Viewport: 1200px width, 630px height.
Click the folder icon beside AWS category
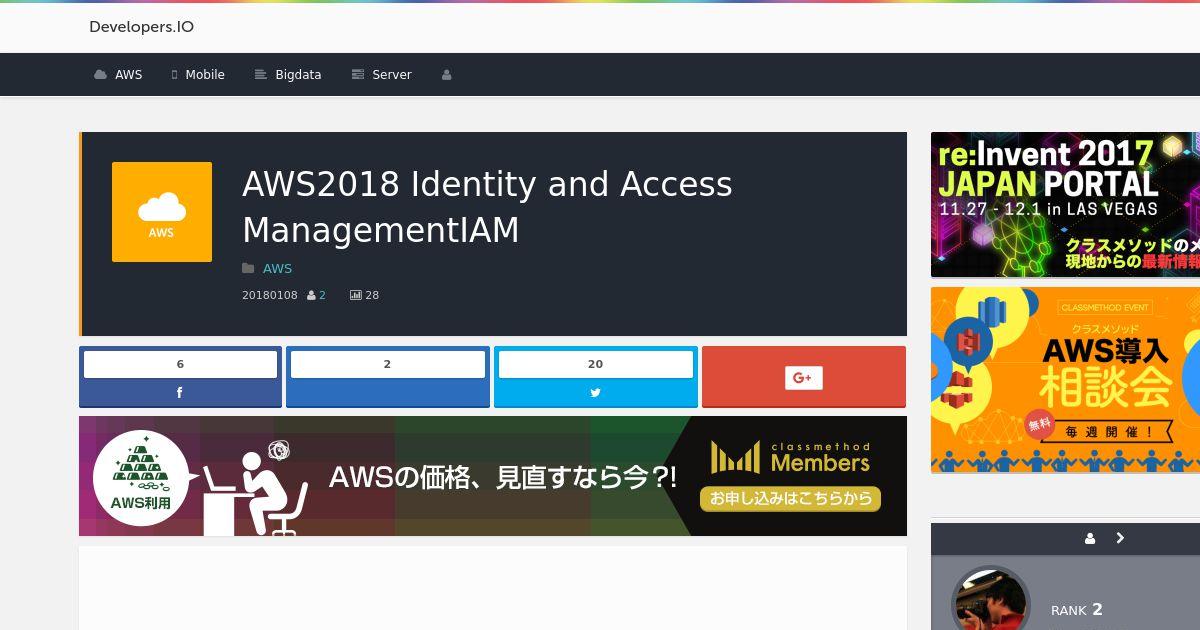(x=248, y=269)
